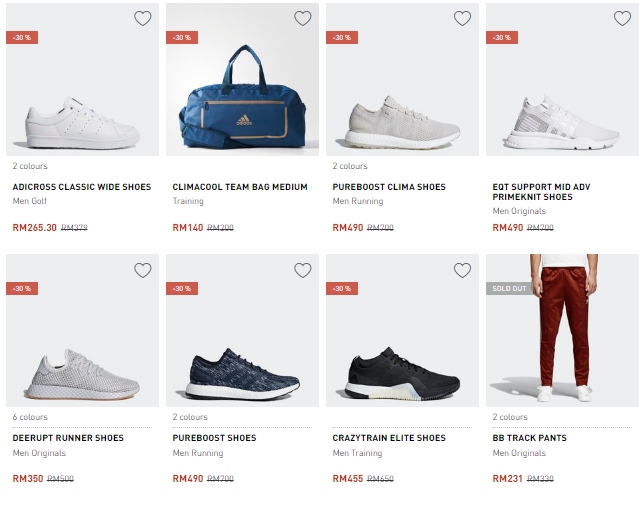Click the RM140 price of Climacool bag
Image resolution: width=639 pixels, height=511 pixels.
click(188, 228)
